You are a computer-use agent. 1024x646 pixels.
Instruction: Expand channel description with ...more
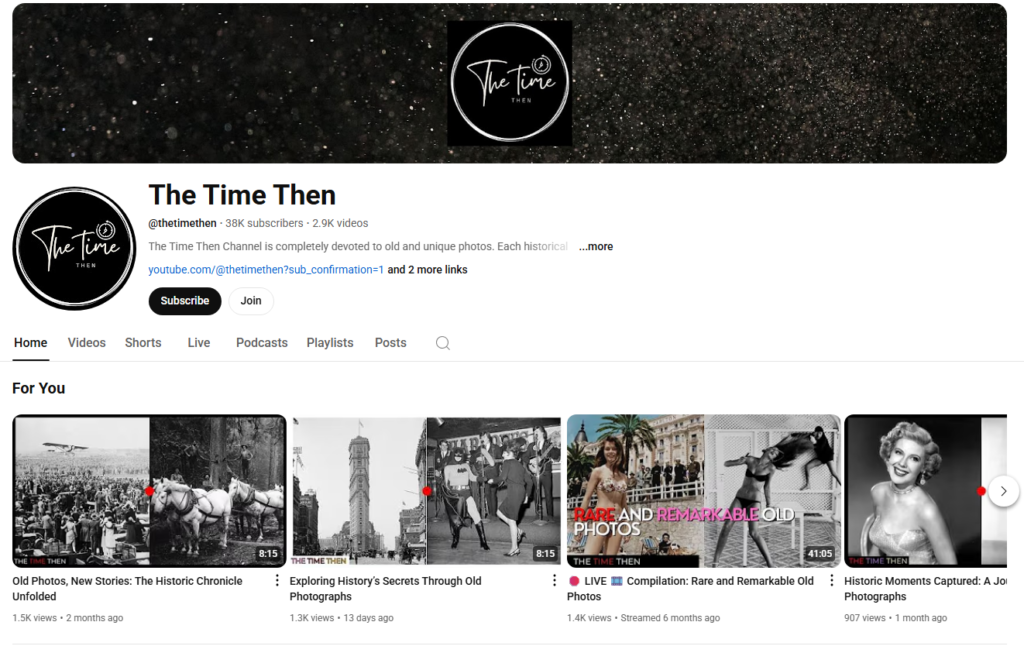(596, 247)
